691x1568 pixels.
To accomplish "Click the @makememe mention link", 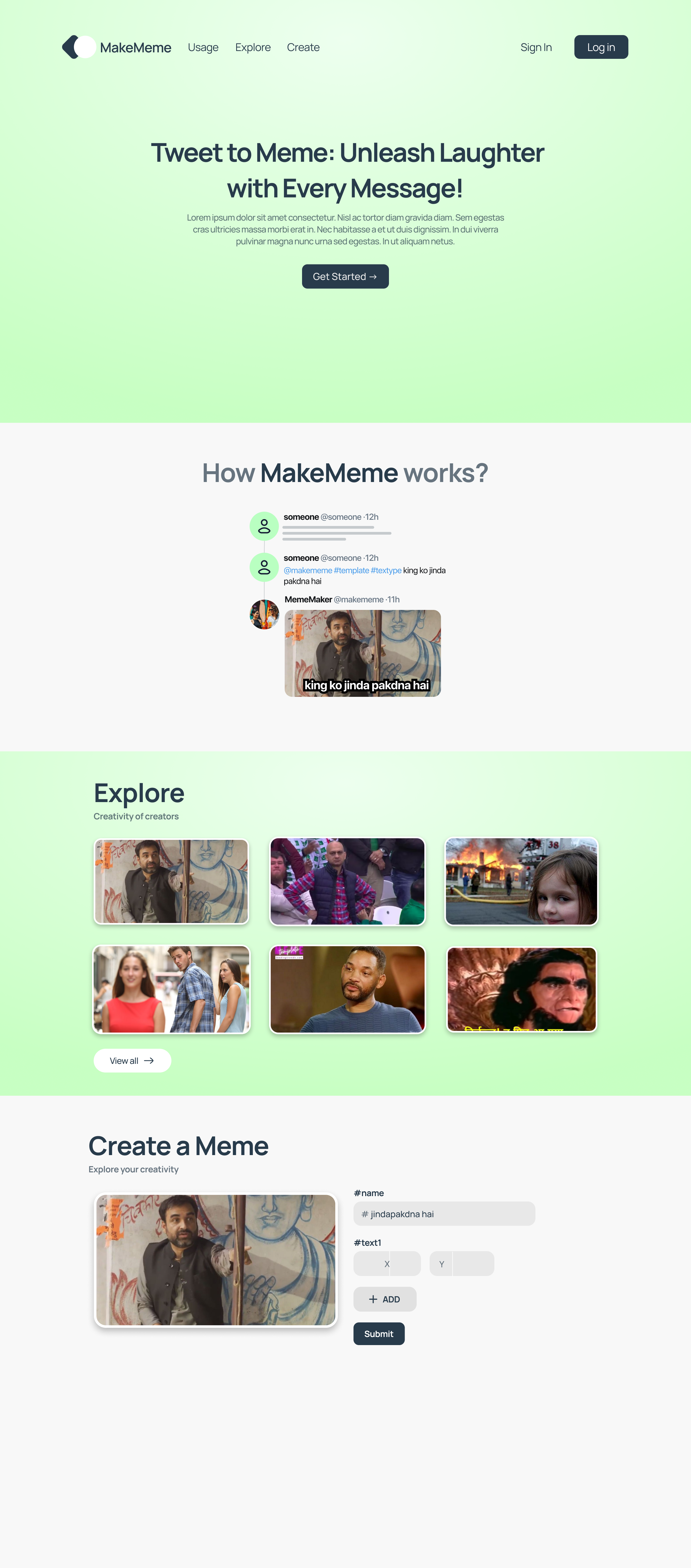I will pos(308,570).
